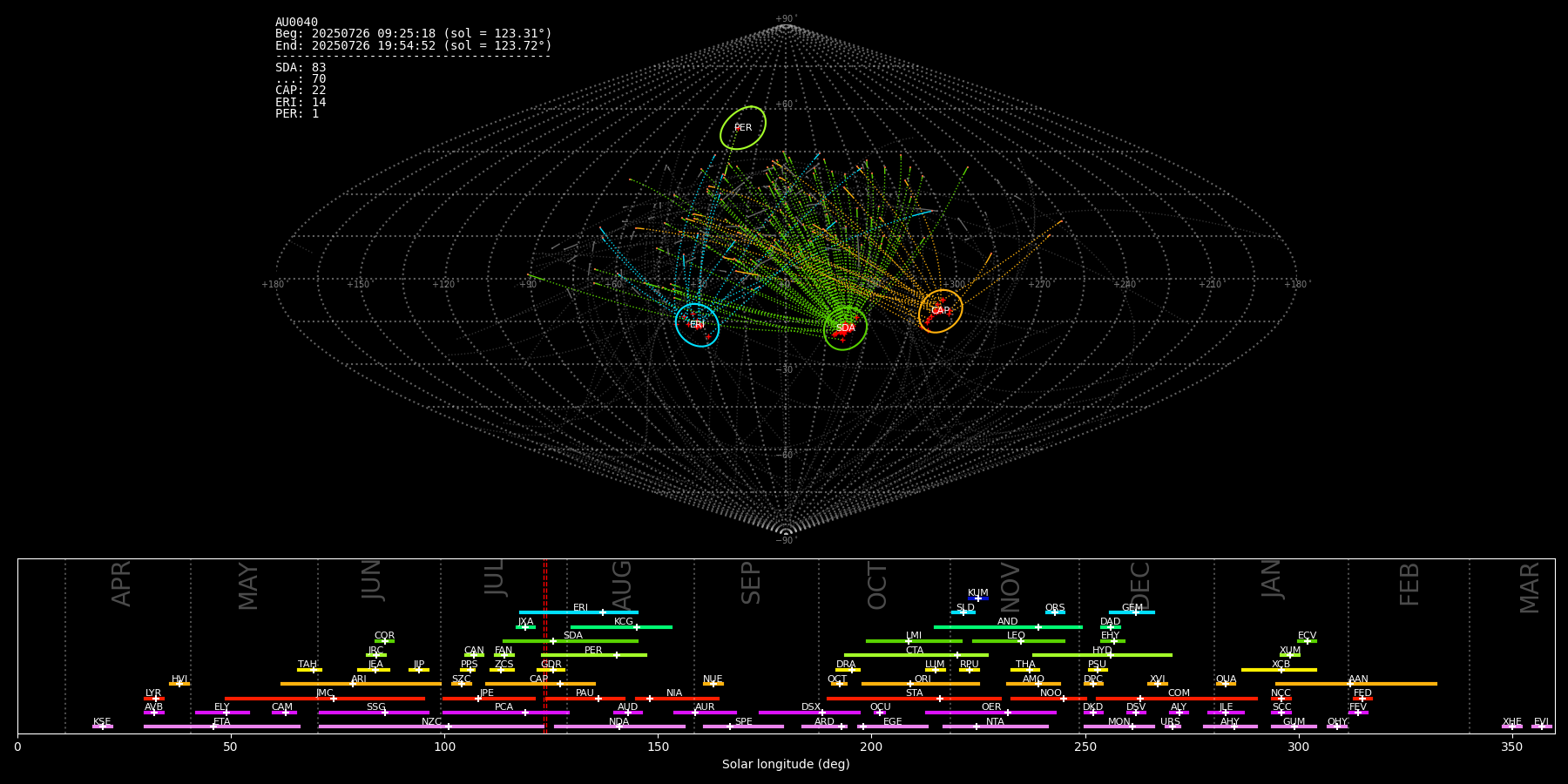Click the HYD shower bar in timeline
This screenshot has width=1568, height=784.
[1102, 655]
